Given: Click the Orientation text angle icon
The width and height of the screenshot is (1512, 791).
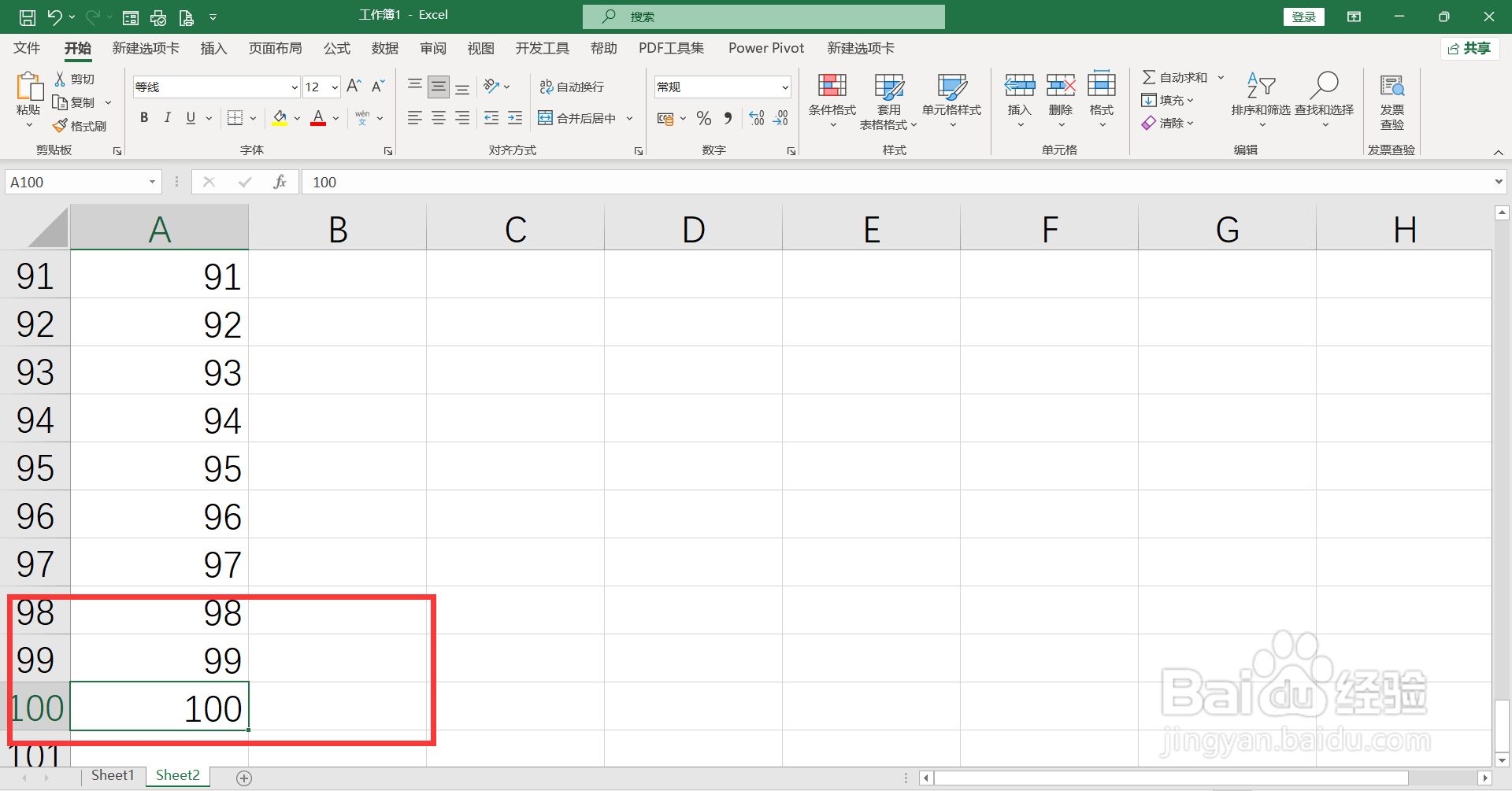Looking at the screenshot, I should pos(492,86).
